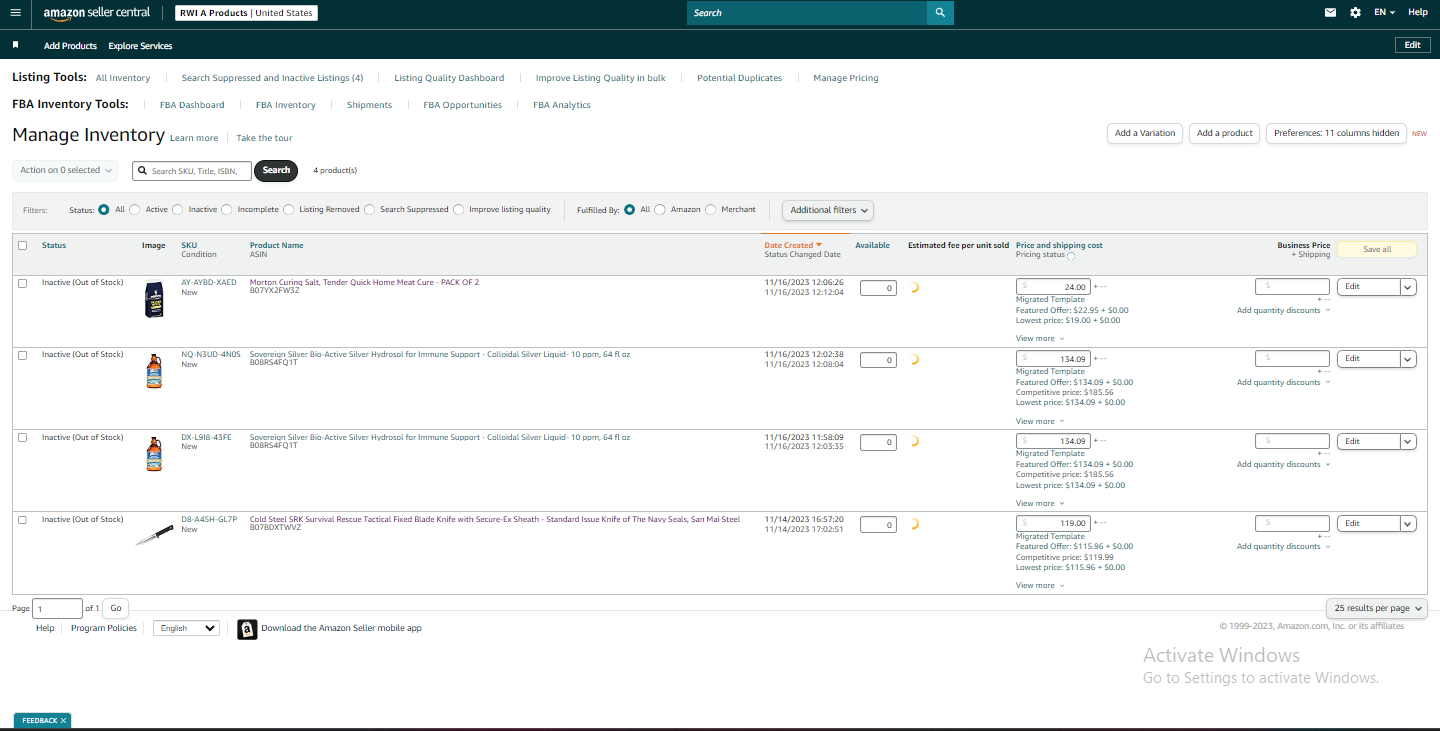The height and width of the screenshot is (731, 1440).
Task: Check the row checkbox for SKU NQ-N3UD-4N0S
Action: click(x=22, y=355)
